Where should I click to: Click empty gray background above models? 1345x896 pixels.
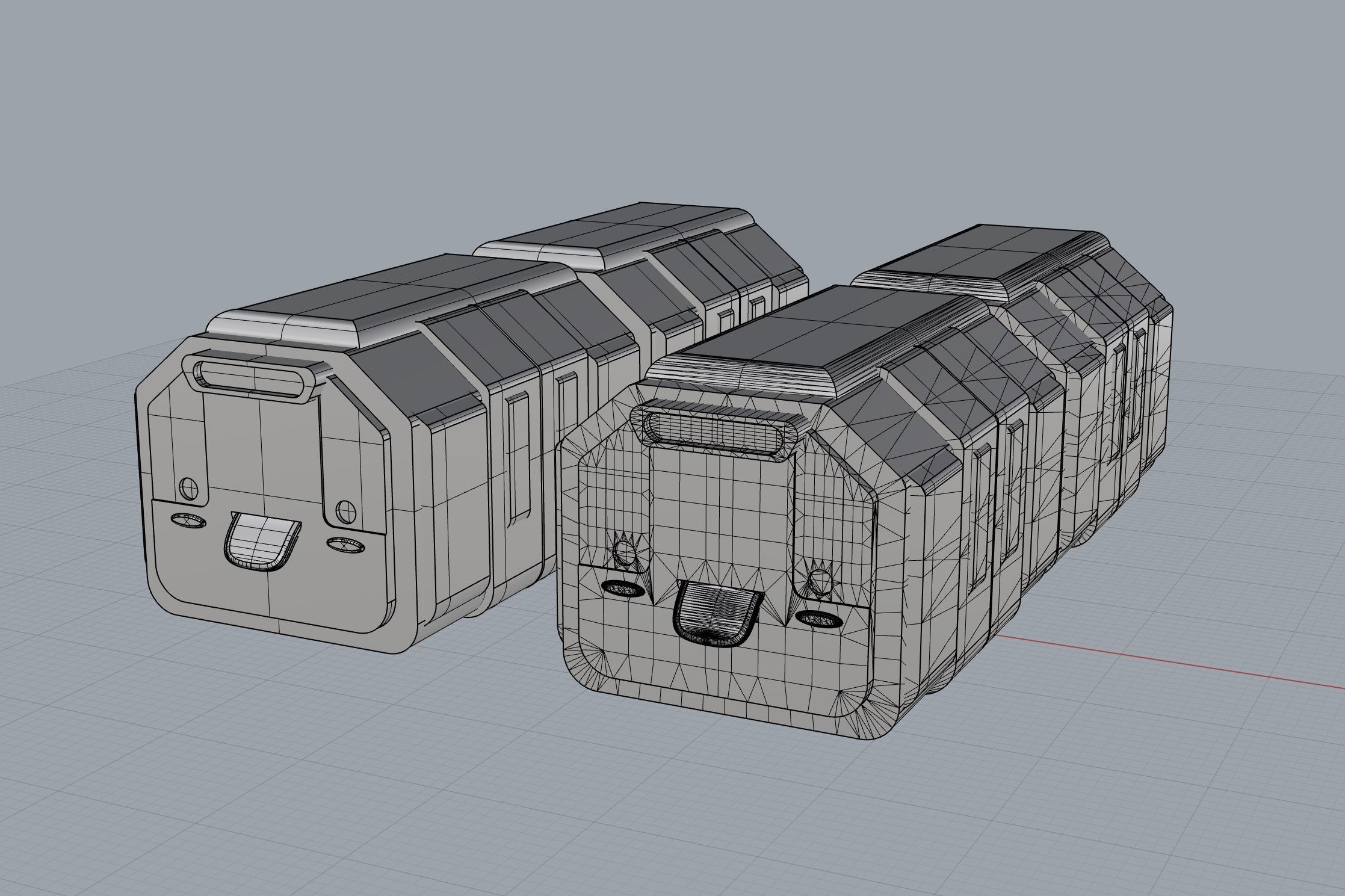[662, 90]
